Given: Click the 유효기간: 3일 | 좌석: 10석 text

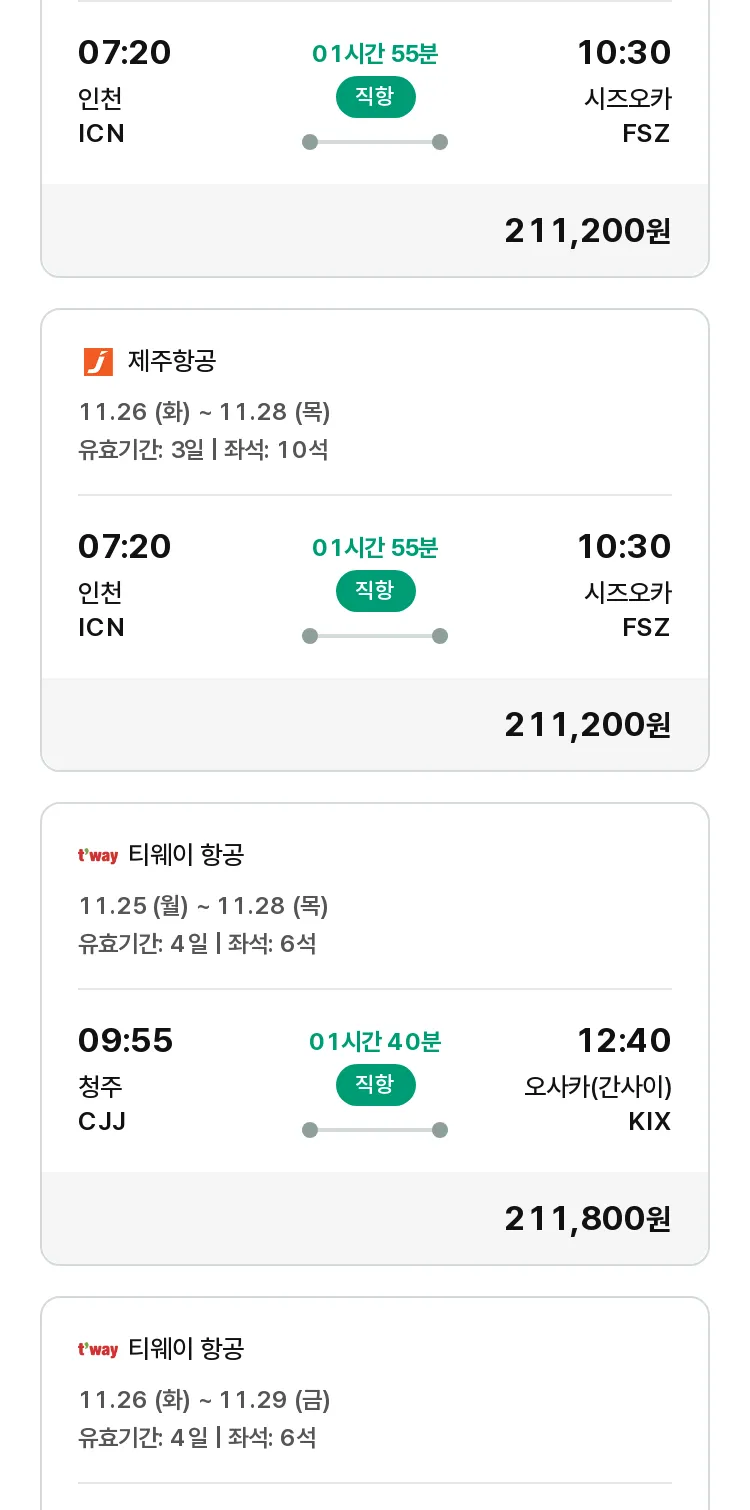Looking at the screenshot, I should [x=203, y=450].
